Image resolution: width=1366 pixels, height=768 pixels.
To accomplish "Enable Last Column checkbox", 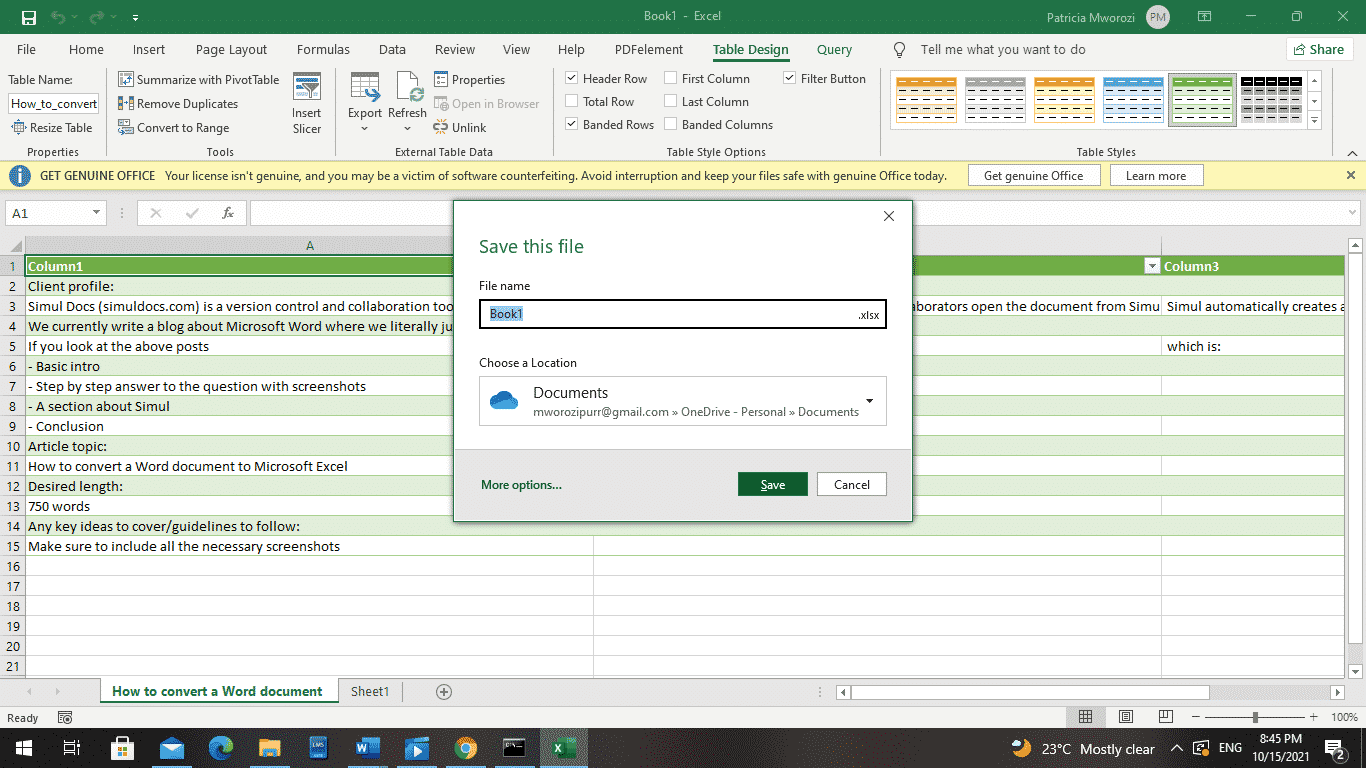I will point(670,101).
